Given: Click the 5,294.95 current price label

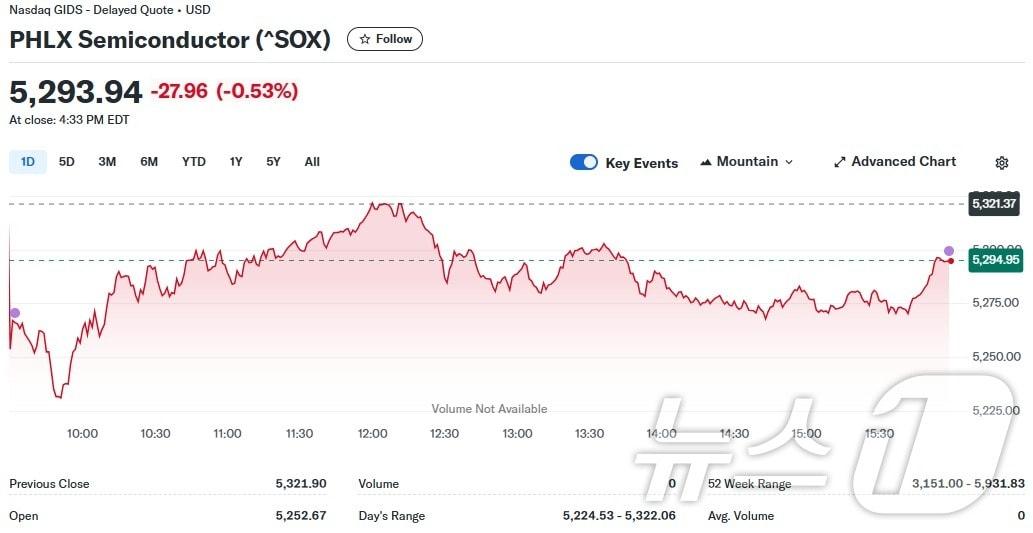Looking at the screenshot, I should click(994, 260).
